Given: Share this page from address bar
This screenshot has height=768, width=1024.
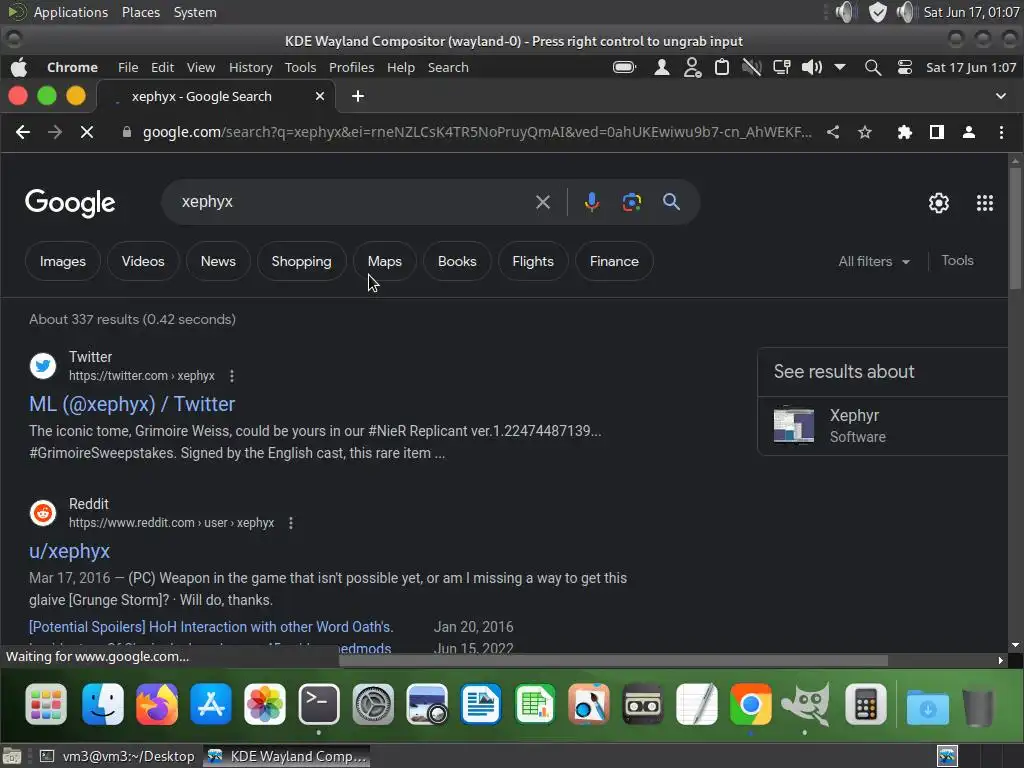Looking at the screenshot, I should pos(833,133).
